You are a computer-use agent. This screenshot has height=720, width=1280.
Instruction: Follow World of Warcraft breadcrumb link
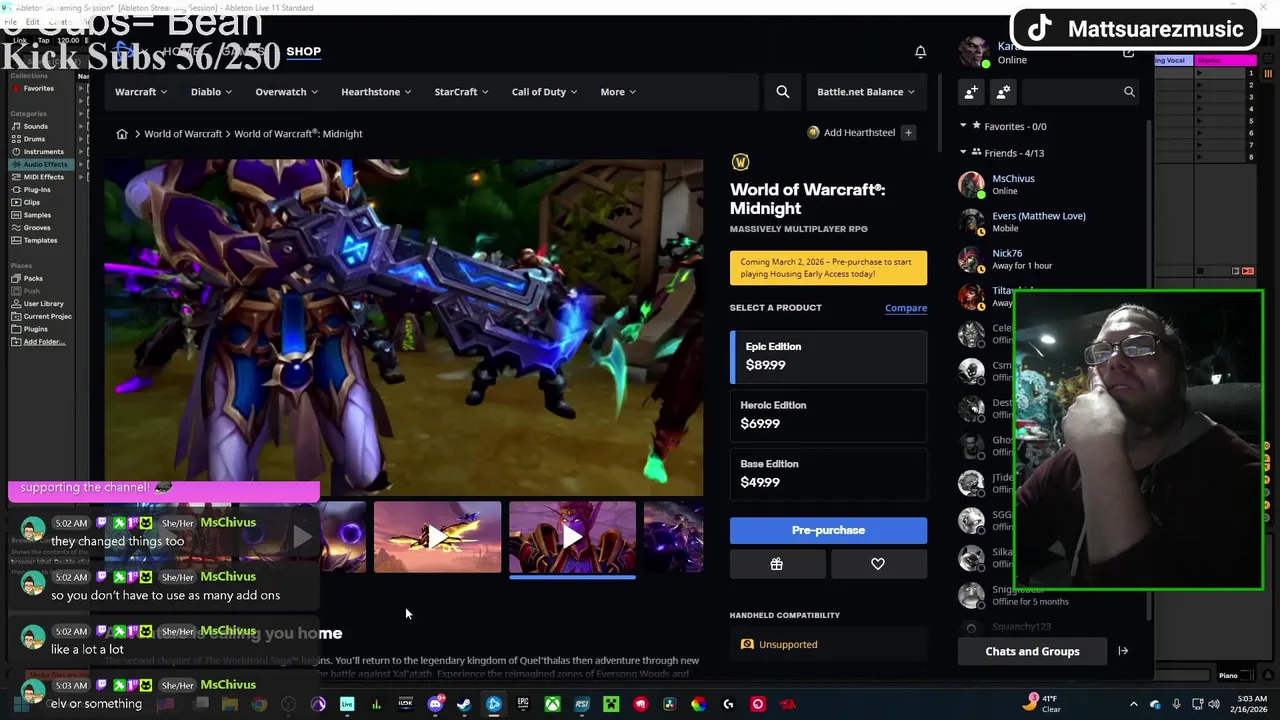pos(183,134)
